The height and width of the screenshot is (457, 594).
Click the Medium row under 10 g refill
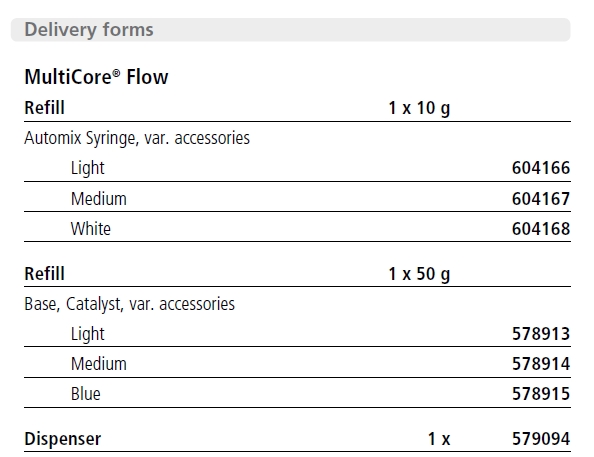point(297,198)
